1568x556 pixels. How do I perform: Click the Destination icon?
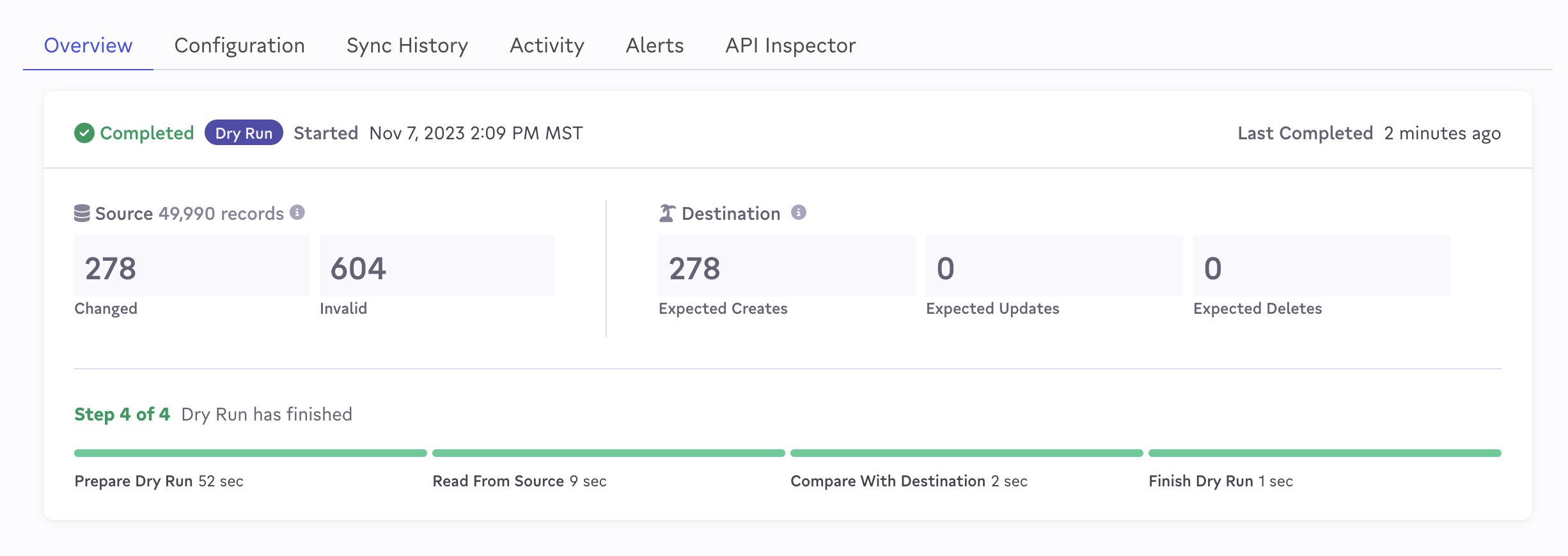[x=667, y=213]
